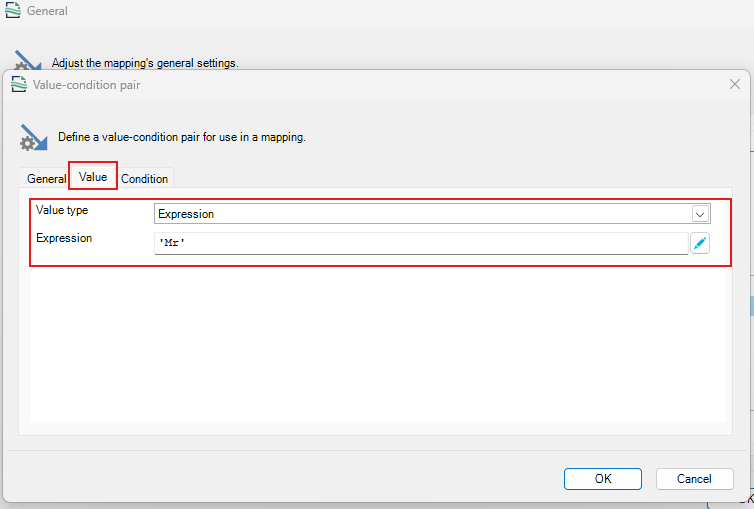The width and height of the screenshot is (754, 509).
Task: Click the mapping arrow gear icon in dialog
Action: click(x=34, y=137)
